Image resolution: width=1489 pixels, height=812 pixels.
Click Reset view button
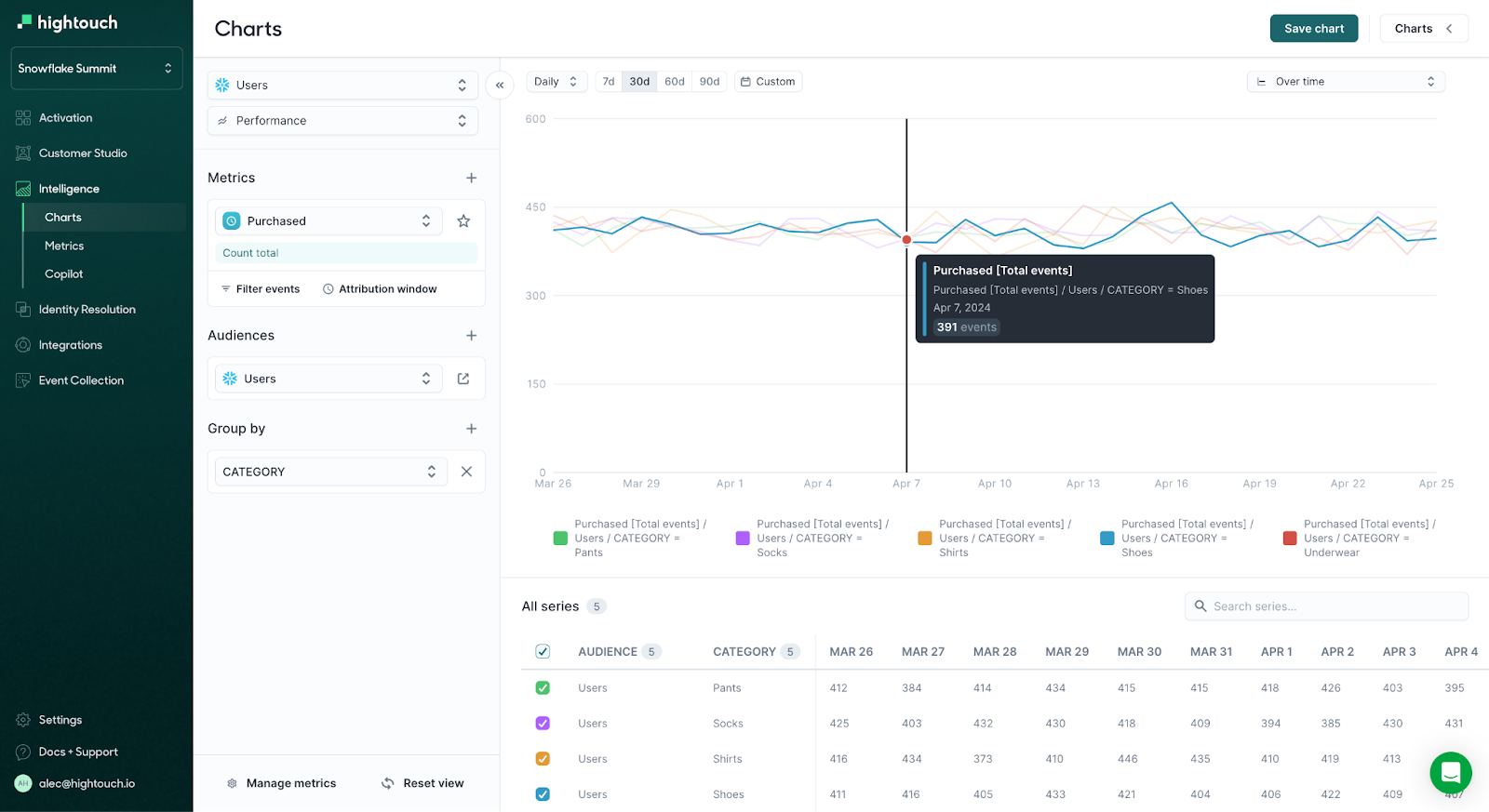pyautogui.click(x=423, y=783)
